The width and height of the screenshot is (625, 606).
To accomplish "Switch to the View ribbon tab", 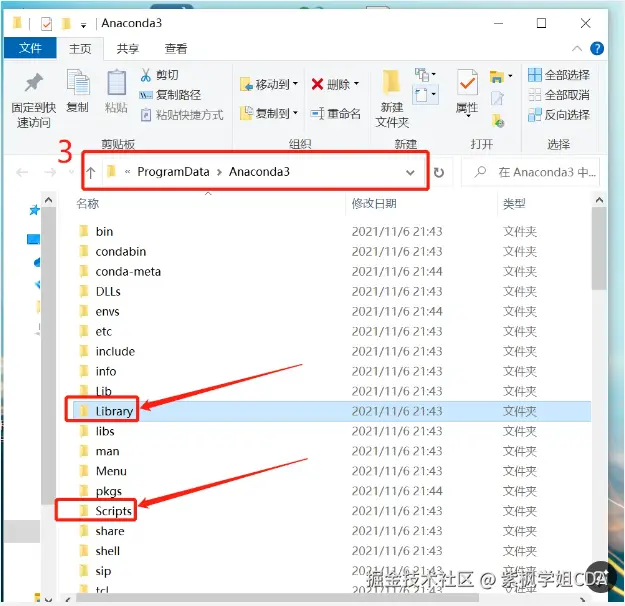I will [176, 49].
